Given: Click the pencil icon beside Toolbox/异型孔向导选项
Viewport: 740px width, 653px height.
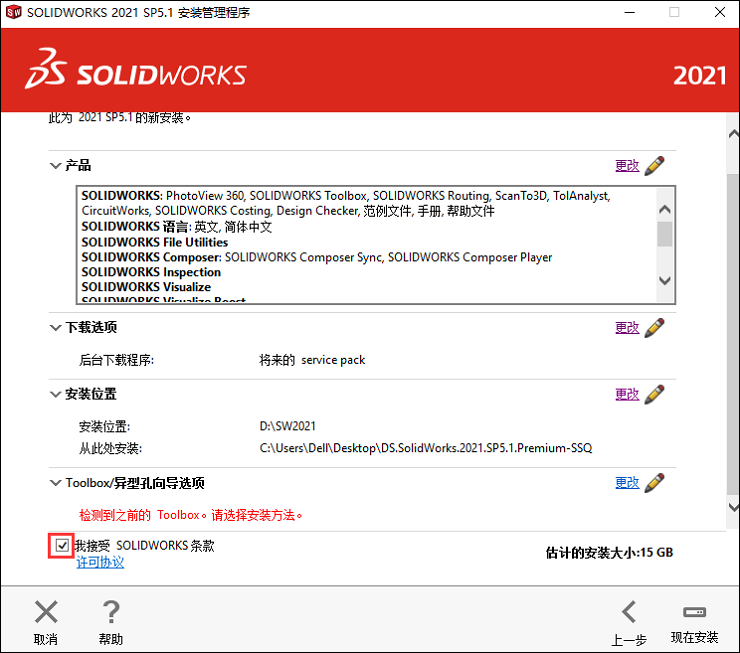Looking at the screenshot, I should [x=655, y=483].
